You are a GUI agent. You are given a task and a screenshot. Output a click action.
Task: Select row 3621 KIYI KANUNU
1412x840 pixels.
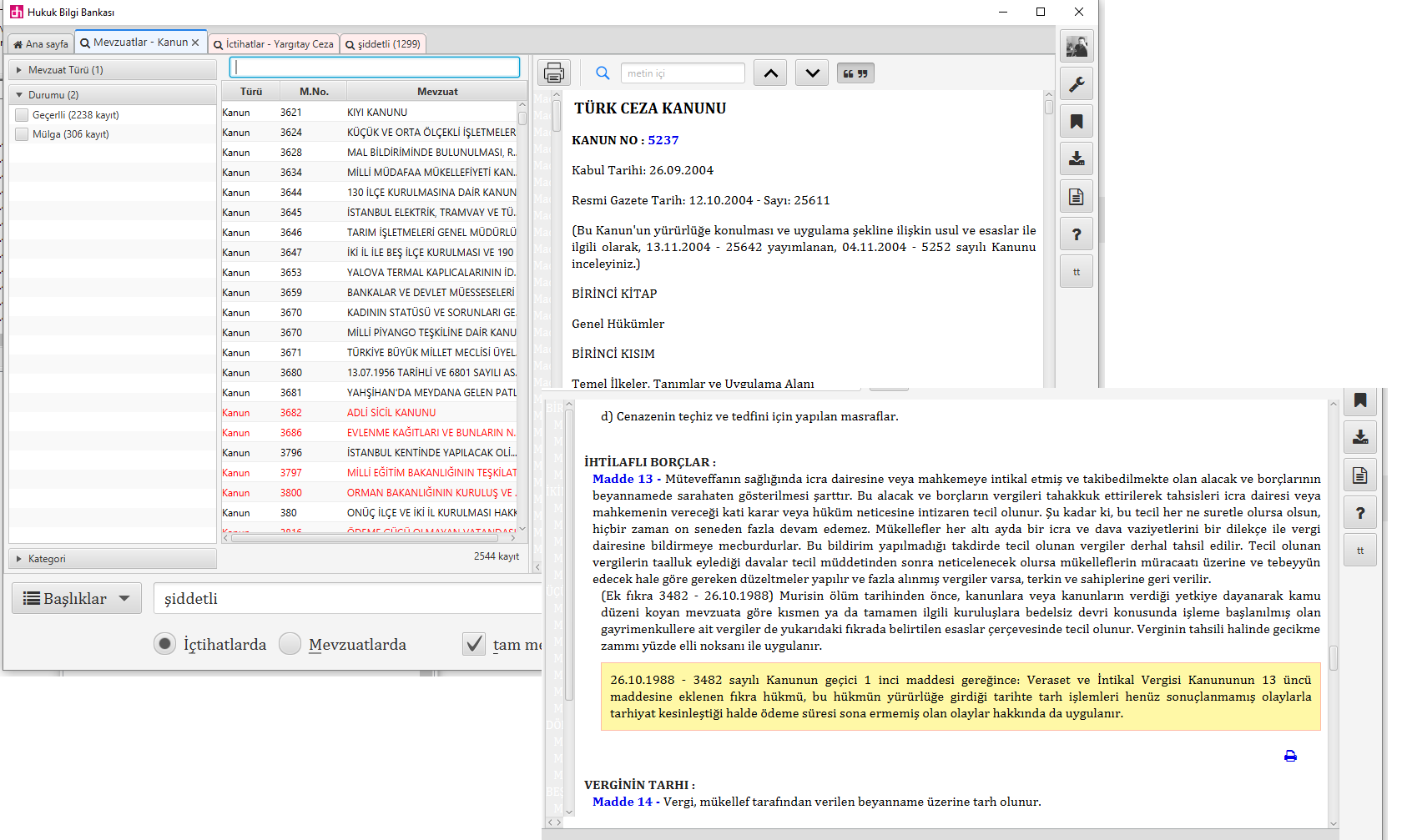click(x=369, y=113)
